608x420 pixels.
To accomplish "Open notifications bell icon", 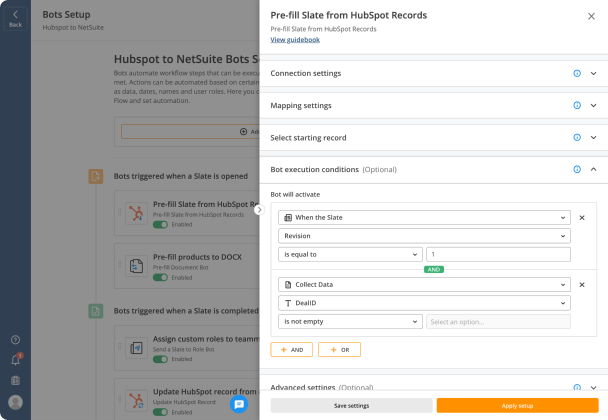I will click(x=16, y=360).
